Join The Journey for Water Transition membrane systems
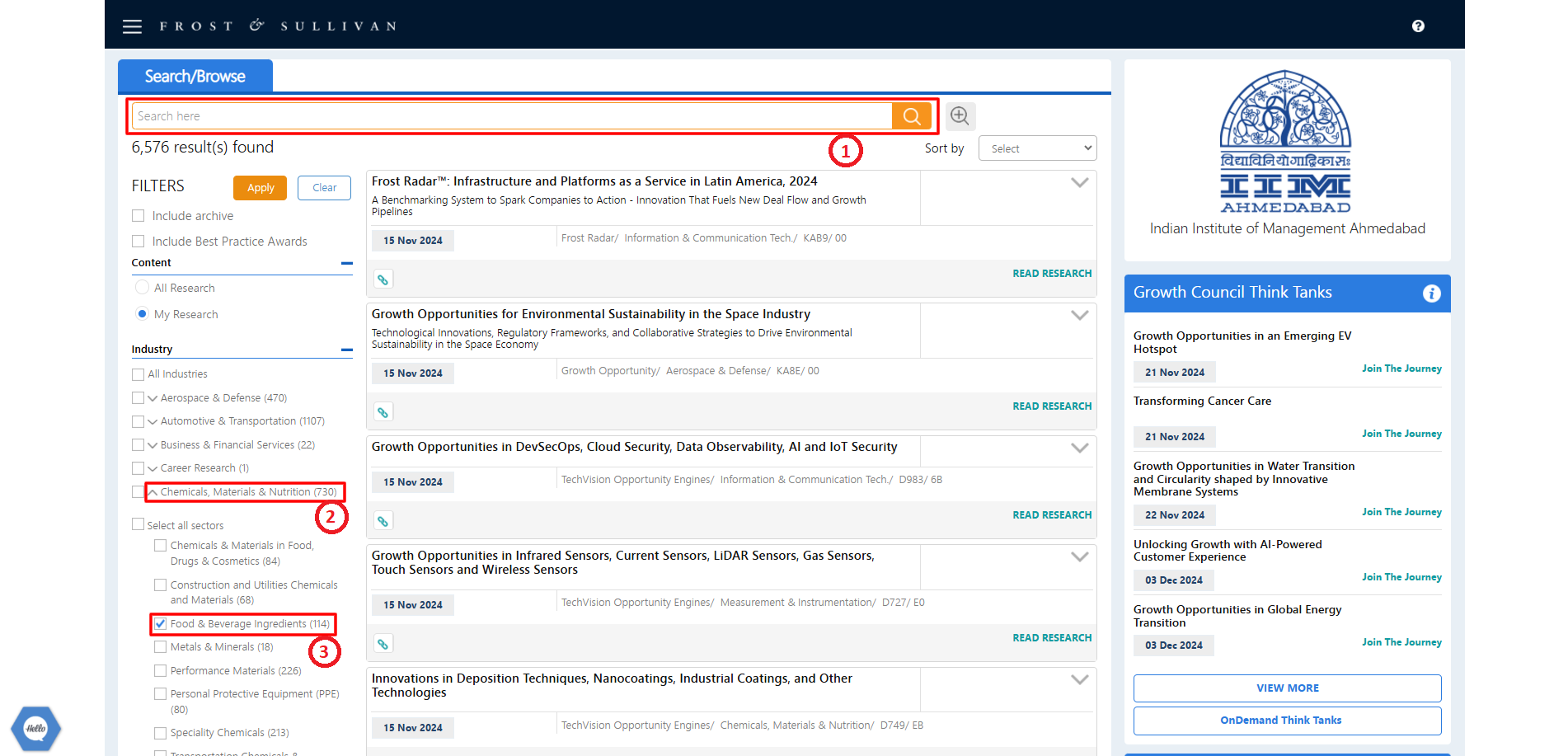 [x=1401, y=512]
